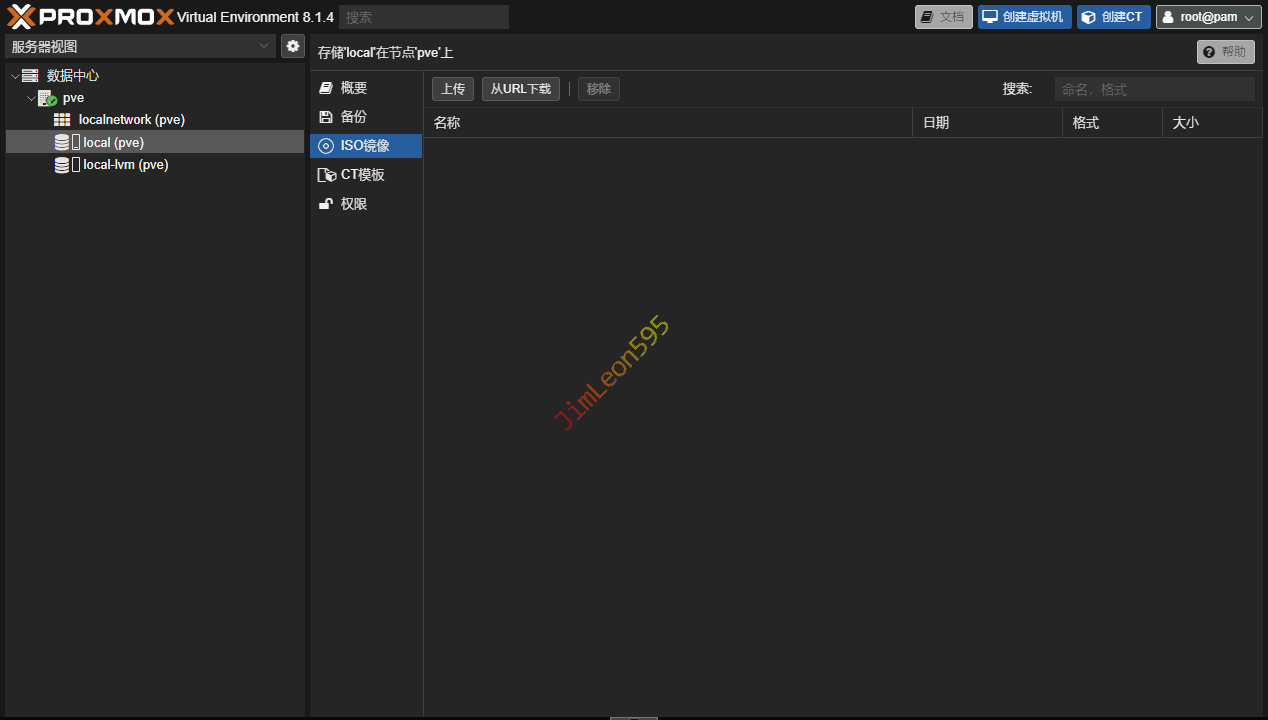Click the local-lvm storage database icon
1268x720 pixels.
63,165
